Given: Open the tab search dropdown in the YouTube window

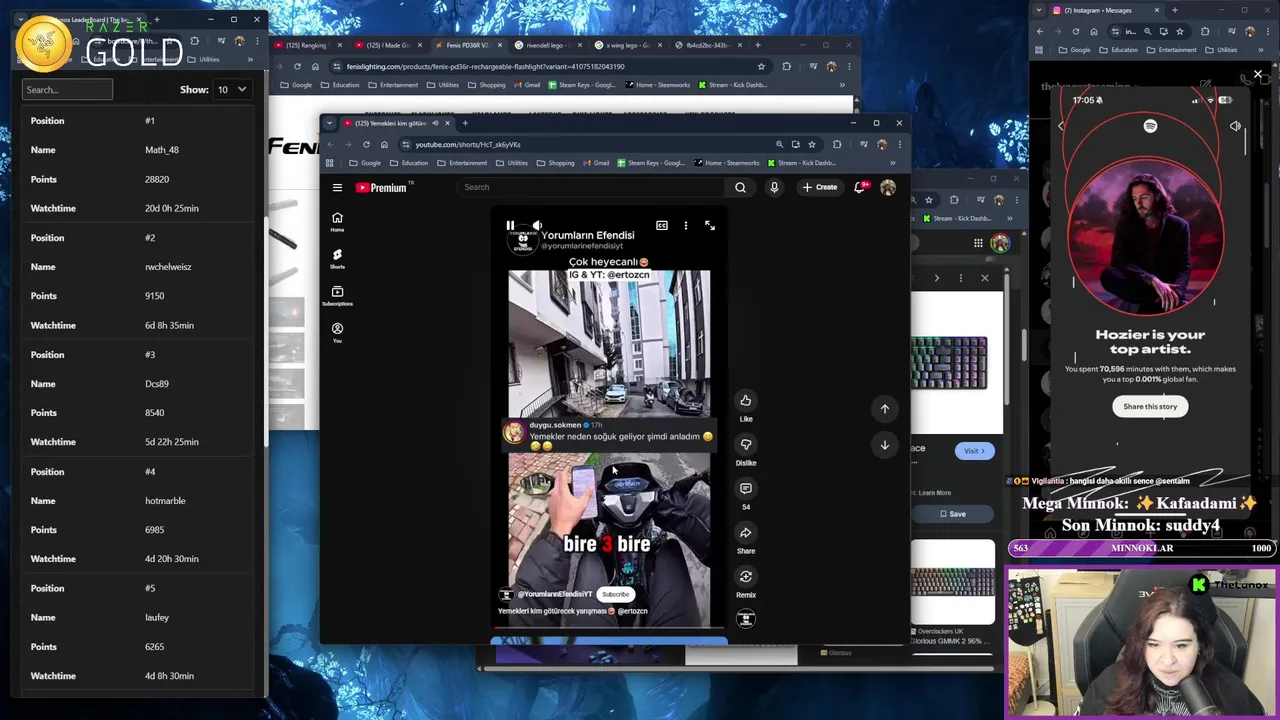Looking at the screenshot, I should [329, 123].
